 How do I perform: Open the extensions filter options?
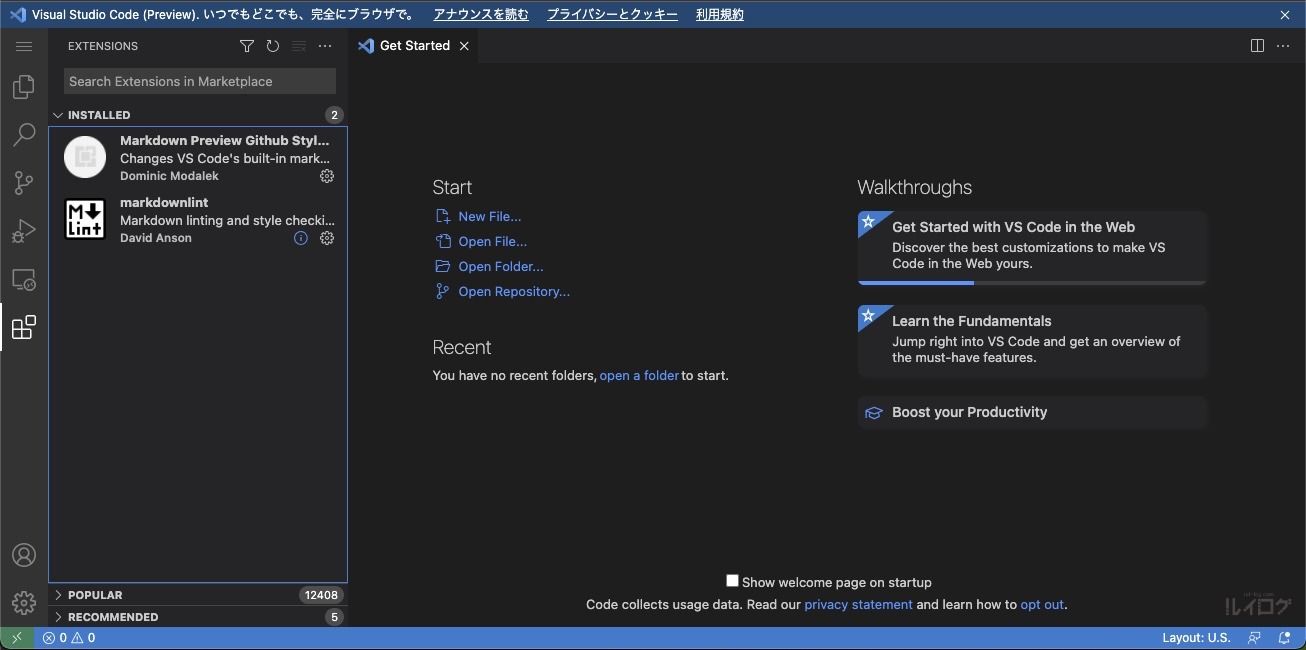coord(246,46)
